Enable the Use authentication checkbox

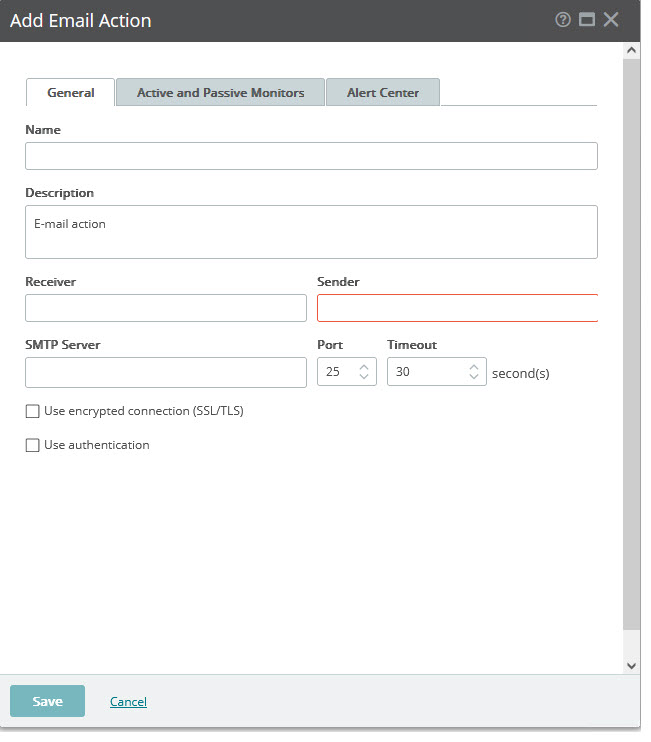[x=32, y=445]
